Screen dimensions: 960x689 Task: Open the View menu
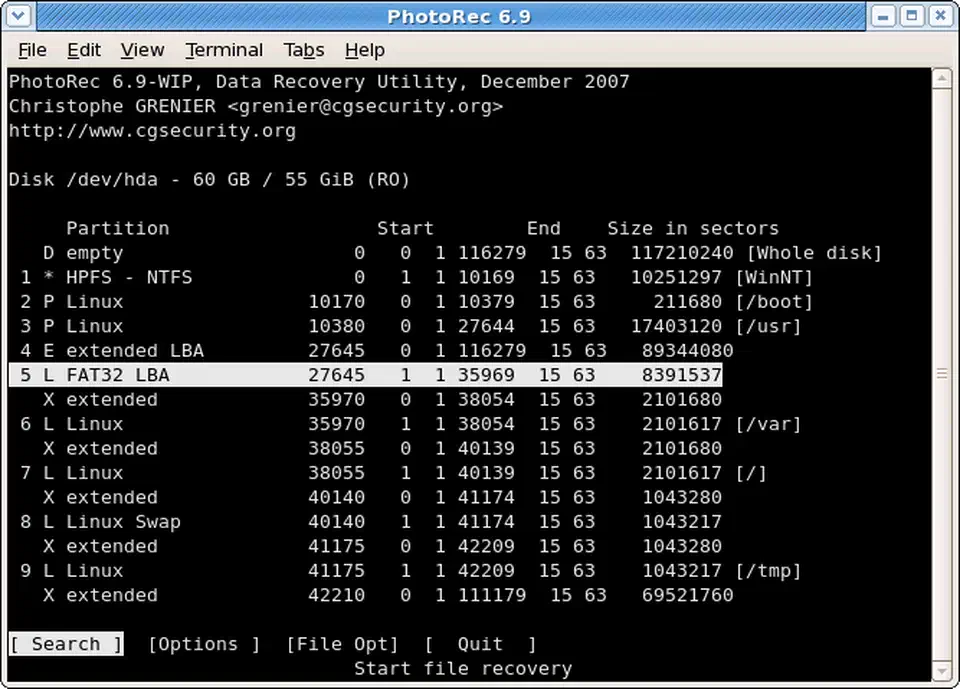point(142,50)
